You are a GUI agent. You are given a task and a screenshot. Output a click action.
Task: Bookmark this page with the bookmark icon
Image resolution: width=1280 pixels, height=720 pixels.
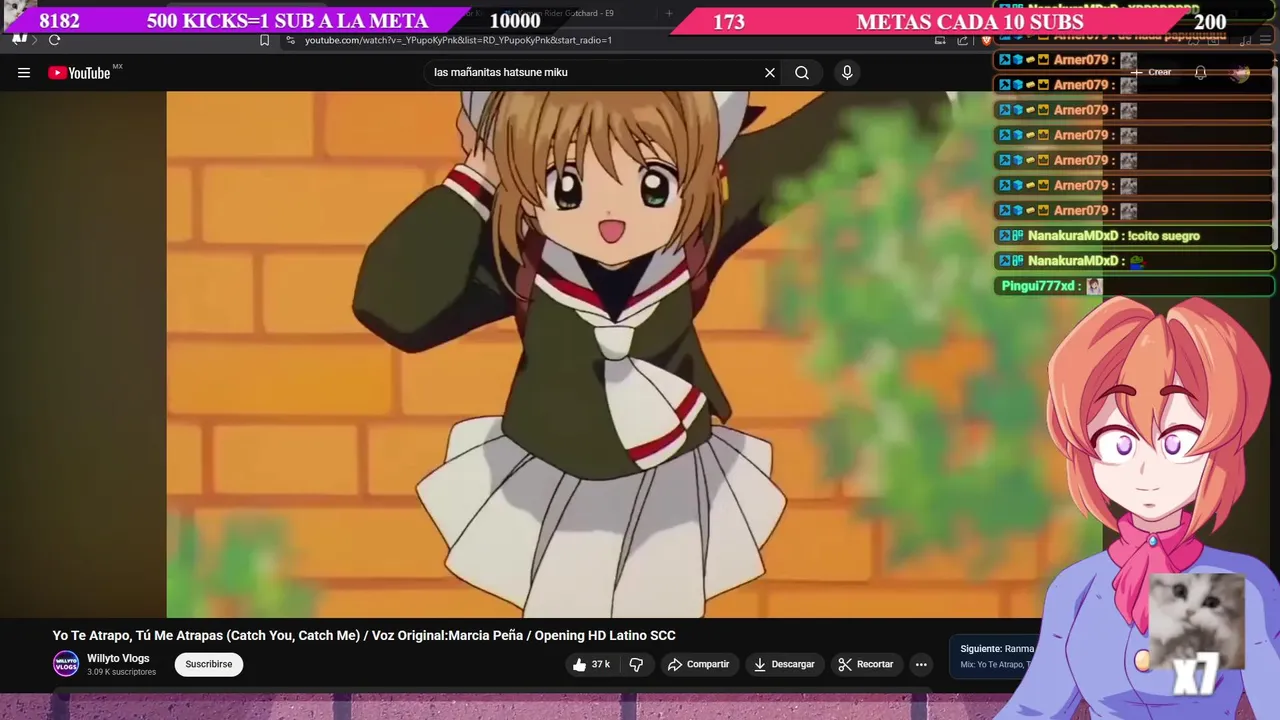pyautogui.click(x=264, y=40)
